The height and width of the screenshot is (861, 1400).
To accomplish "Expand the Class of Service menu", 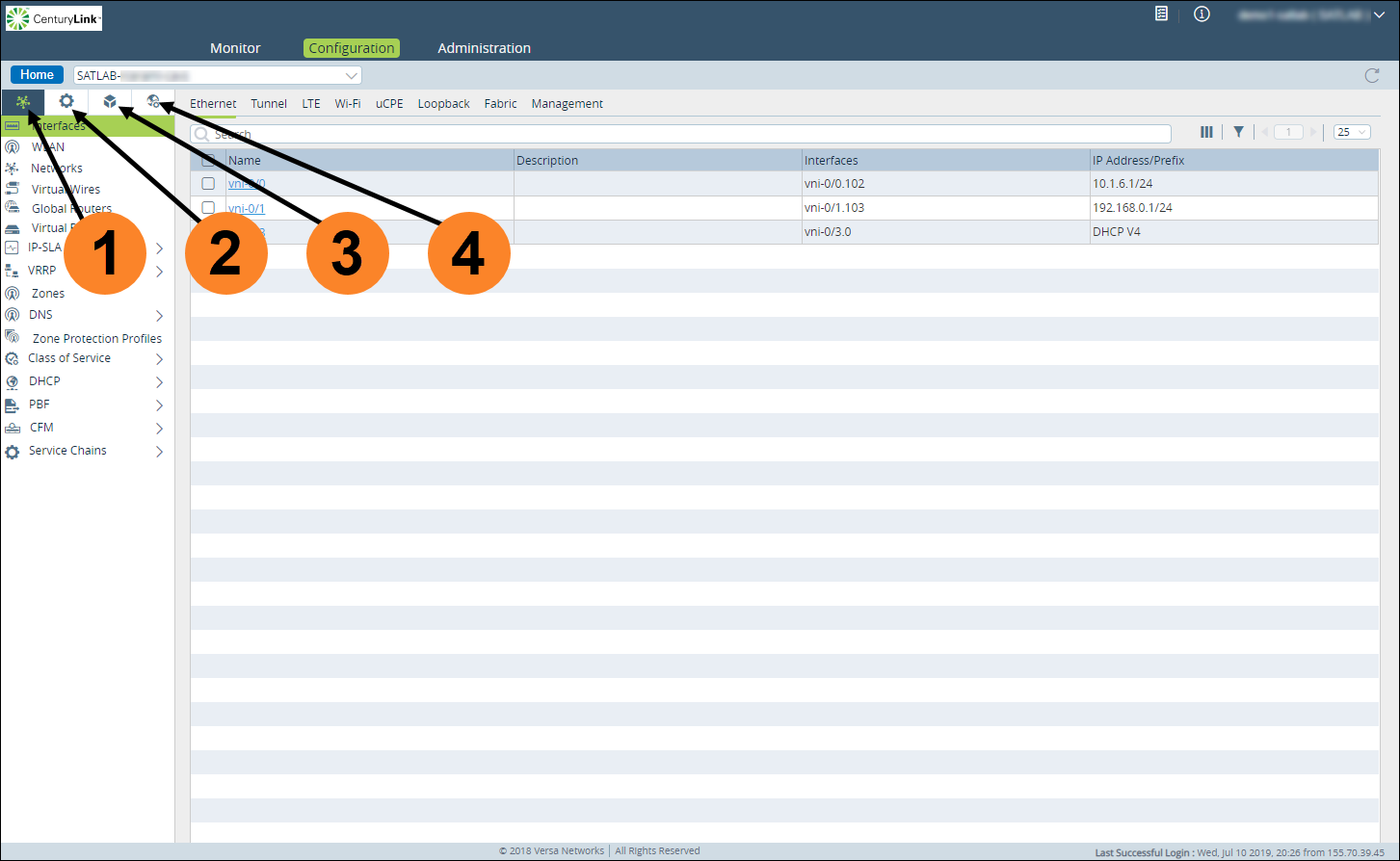I will pyautogui.click(x=160, y=357).
